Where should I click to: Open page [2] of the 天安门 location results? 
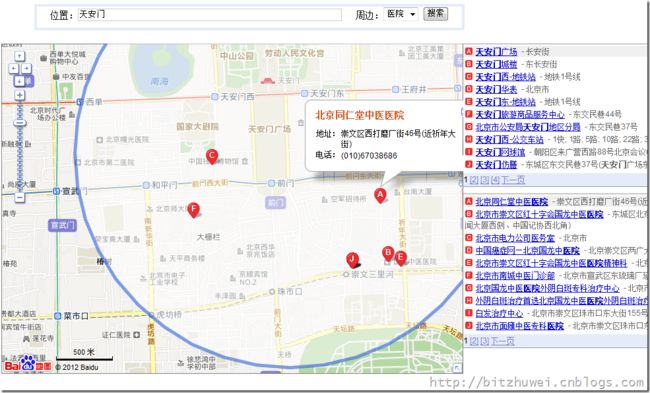point(474,180)
